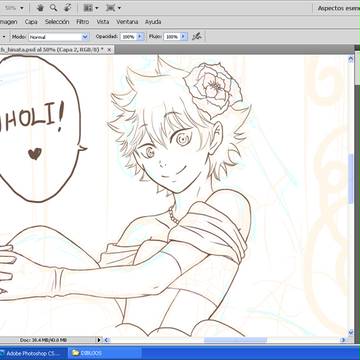The height and width of the screenshot is (360, 360).
Task: Open the Imagen menu
Action: pyautogui.click(x=8, y=22)
